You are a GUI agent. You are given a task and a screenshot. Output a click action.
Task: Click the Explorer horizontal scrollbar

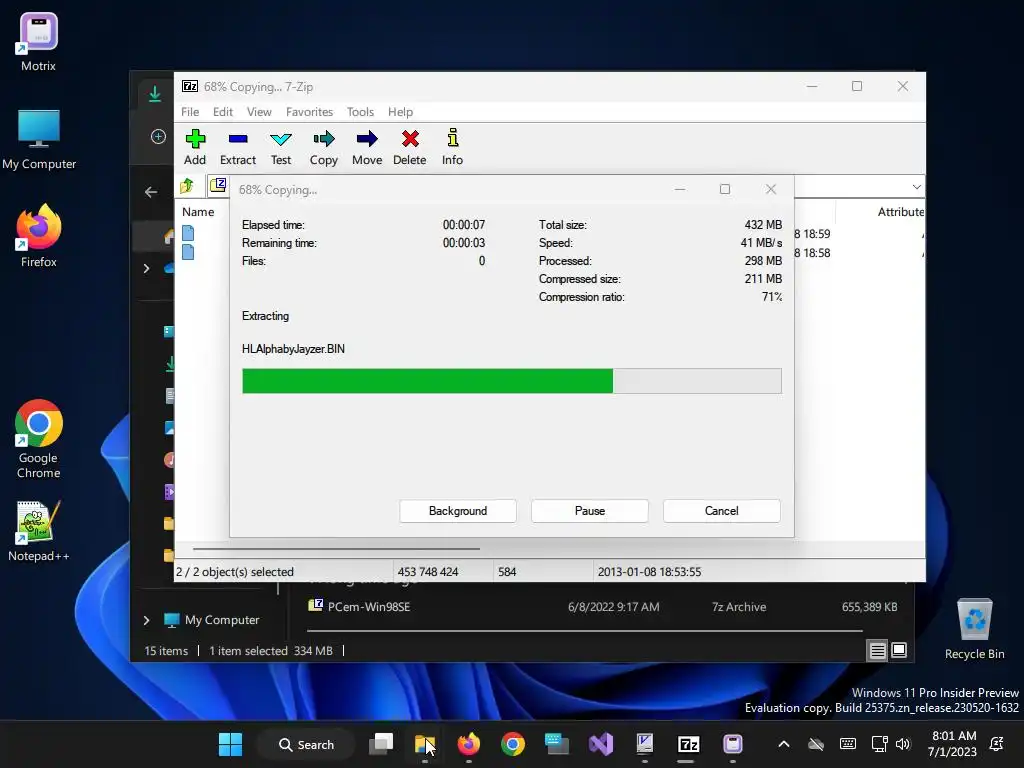point(584,631)
